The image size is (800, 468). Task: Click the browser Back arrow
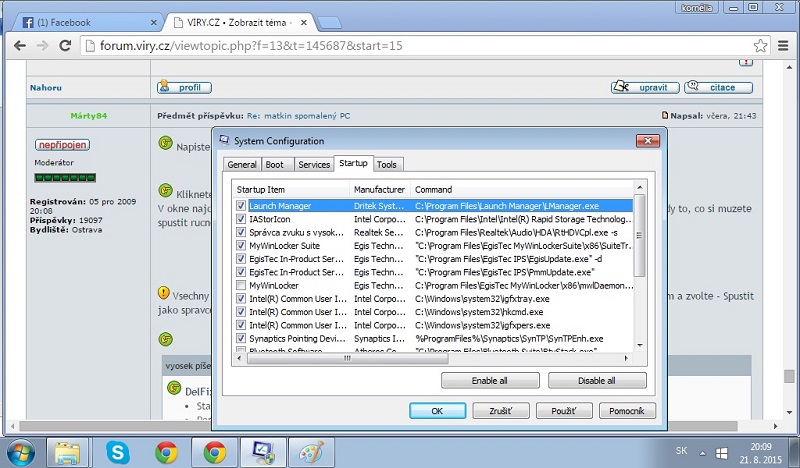pos(15,46)
